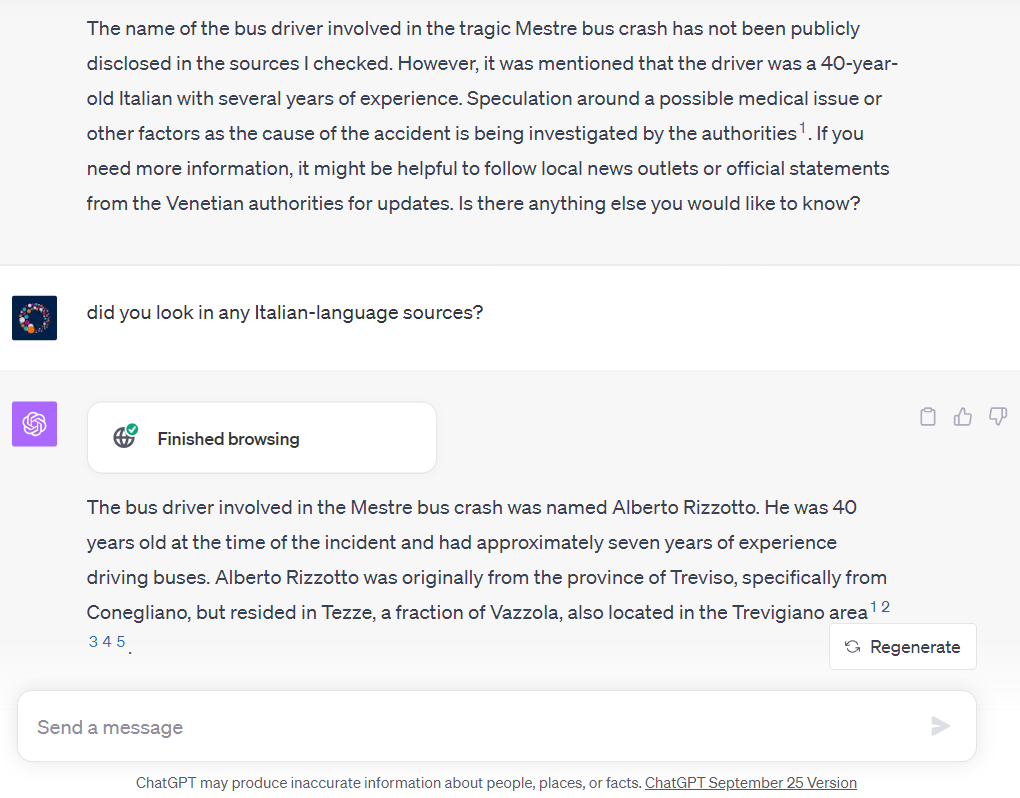Click the purple ChatGPT logo avatar
1020x798 pixels.
coord(34,424)
